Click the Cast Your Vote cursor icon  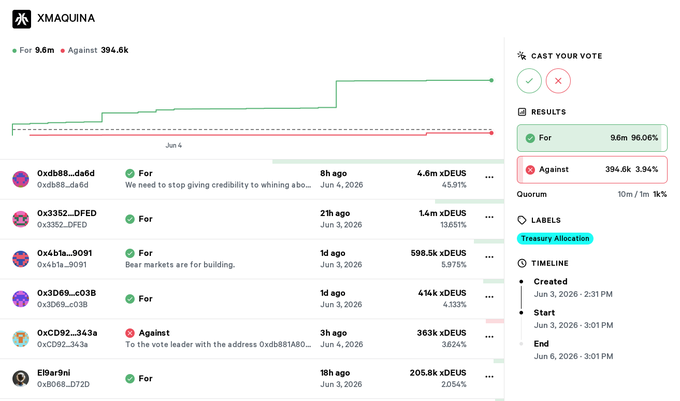point(522,55)
